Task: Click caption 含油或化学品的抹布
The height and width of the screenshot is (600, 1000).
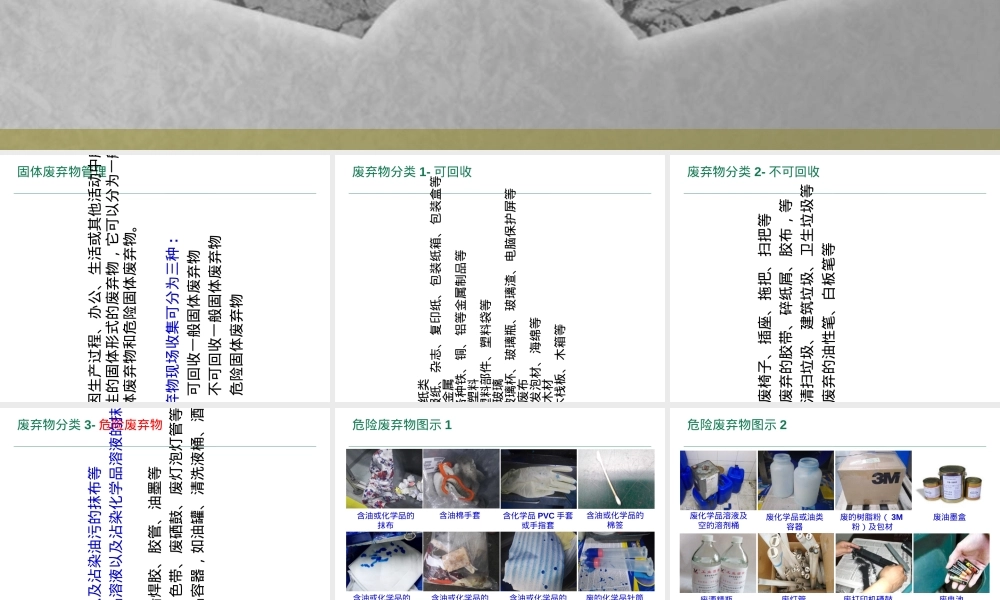Action: tap(385, 520)
